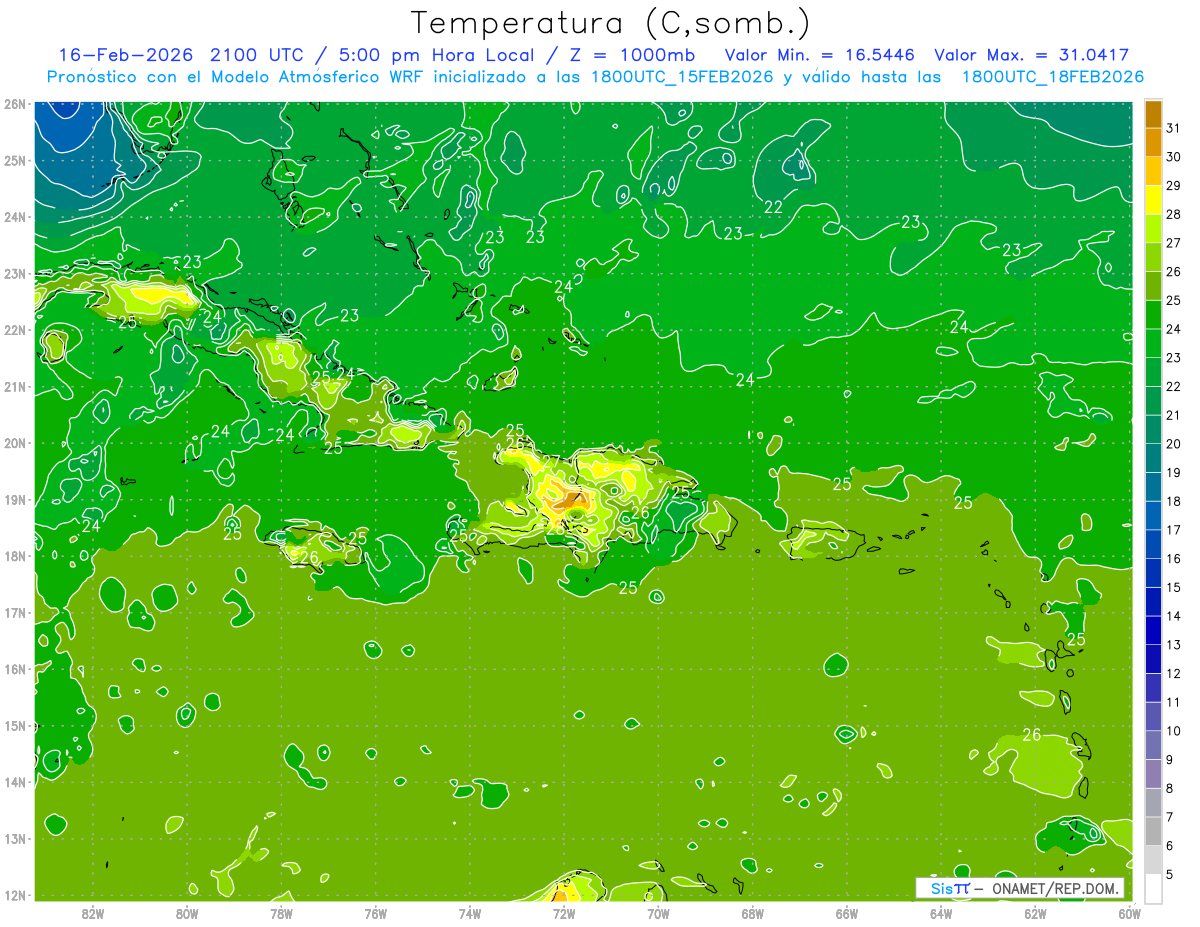Click the color bar label 17
This screenshot has width=1200, height=927.
pyautogui.click(x=1173, y=529)
